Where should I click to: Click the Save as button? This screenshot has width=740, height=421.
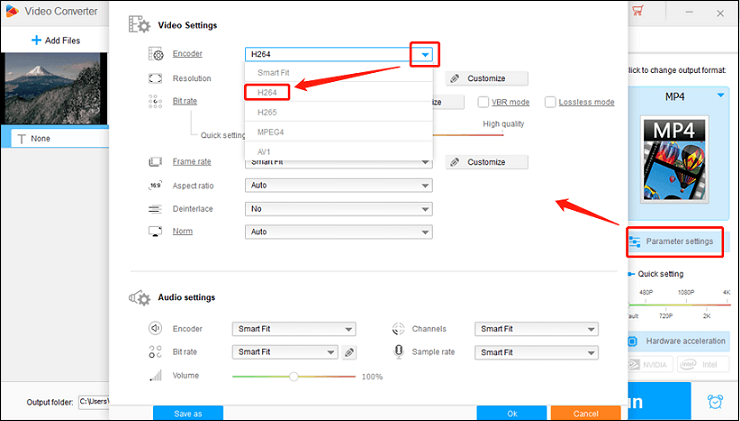pyautogui.click(x=188, y=413)
